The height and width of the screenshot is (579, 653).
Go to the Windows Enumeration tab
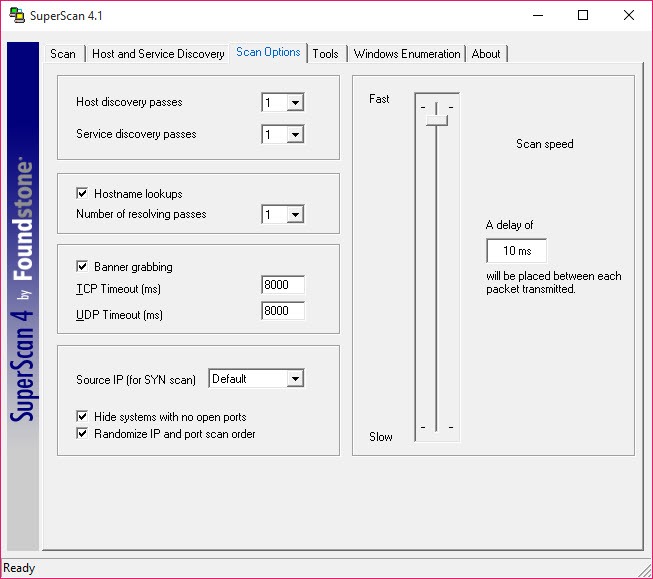click(x=407, y=54)
